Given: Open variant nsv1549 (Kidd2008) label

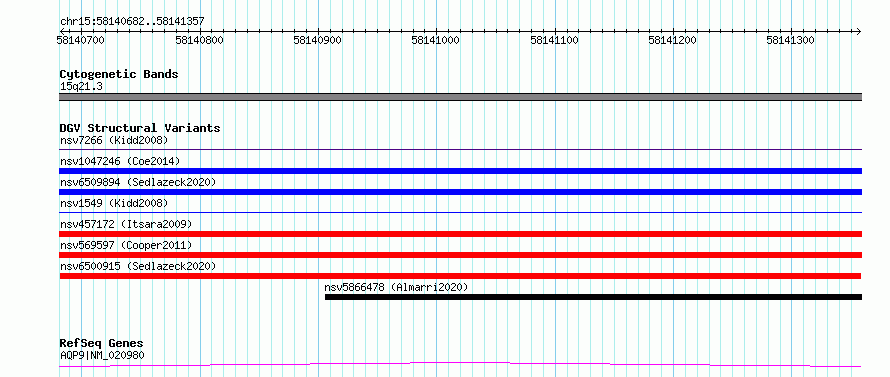Looking at the screenshot, I should point(114,203).
